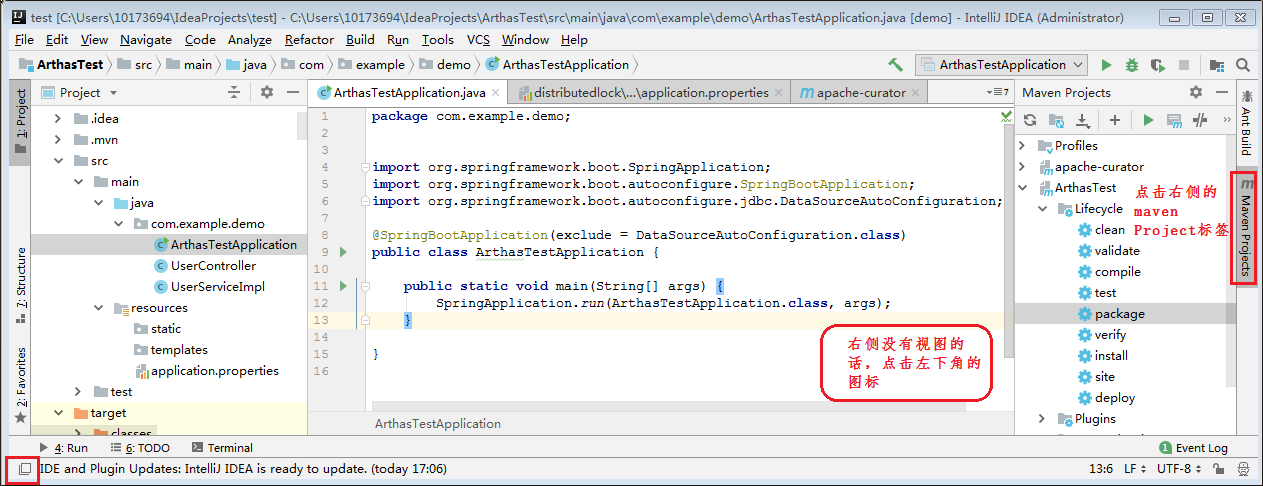The height and width of the screenshot is (486, 1263).
Task: Change UTF-8 file encoding in status bar
Action: (x=1179, y=468)
